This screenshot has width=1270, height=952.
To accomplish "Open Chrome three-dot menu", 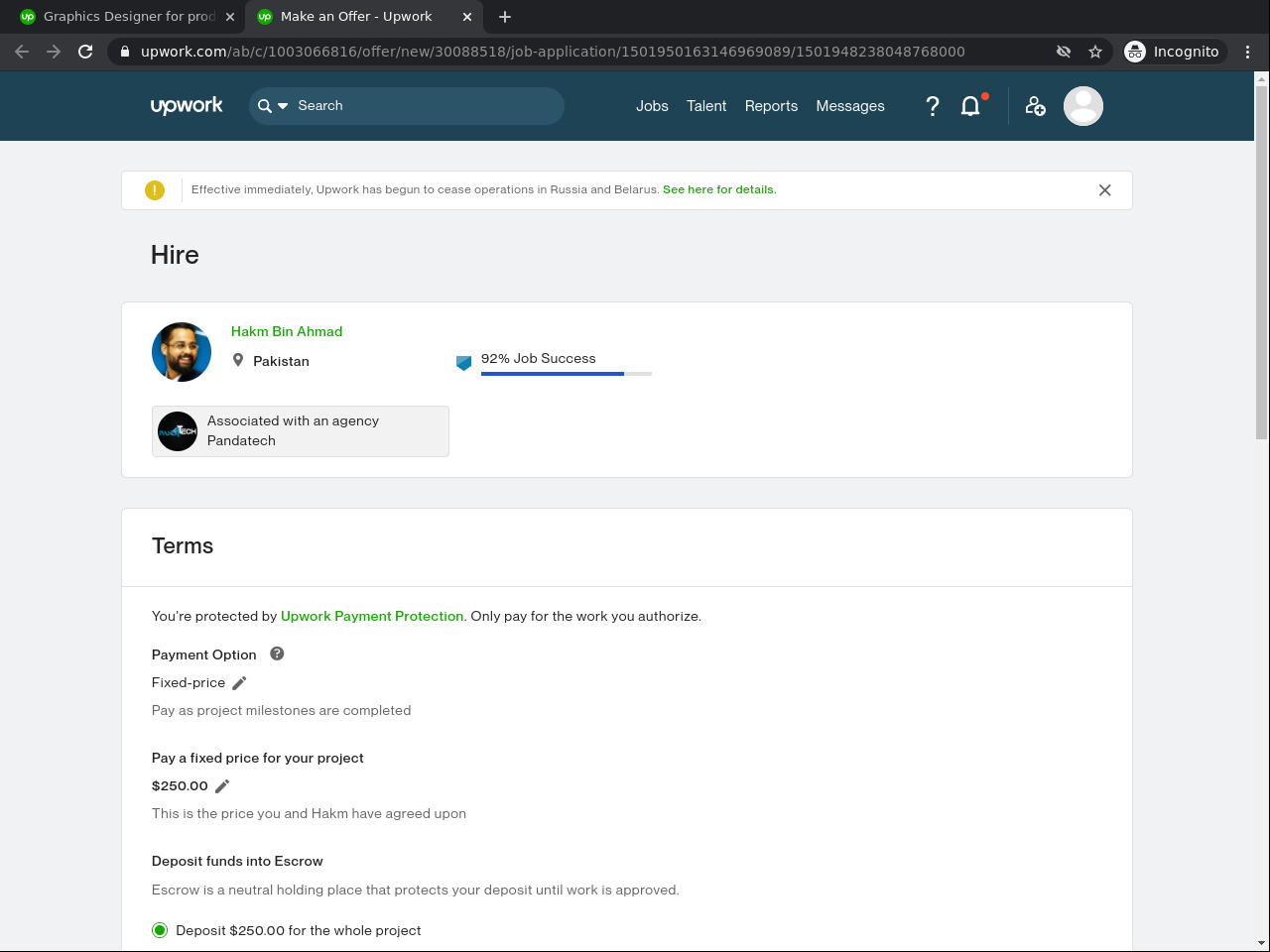I will point(1247,52).
